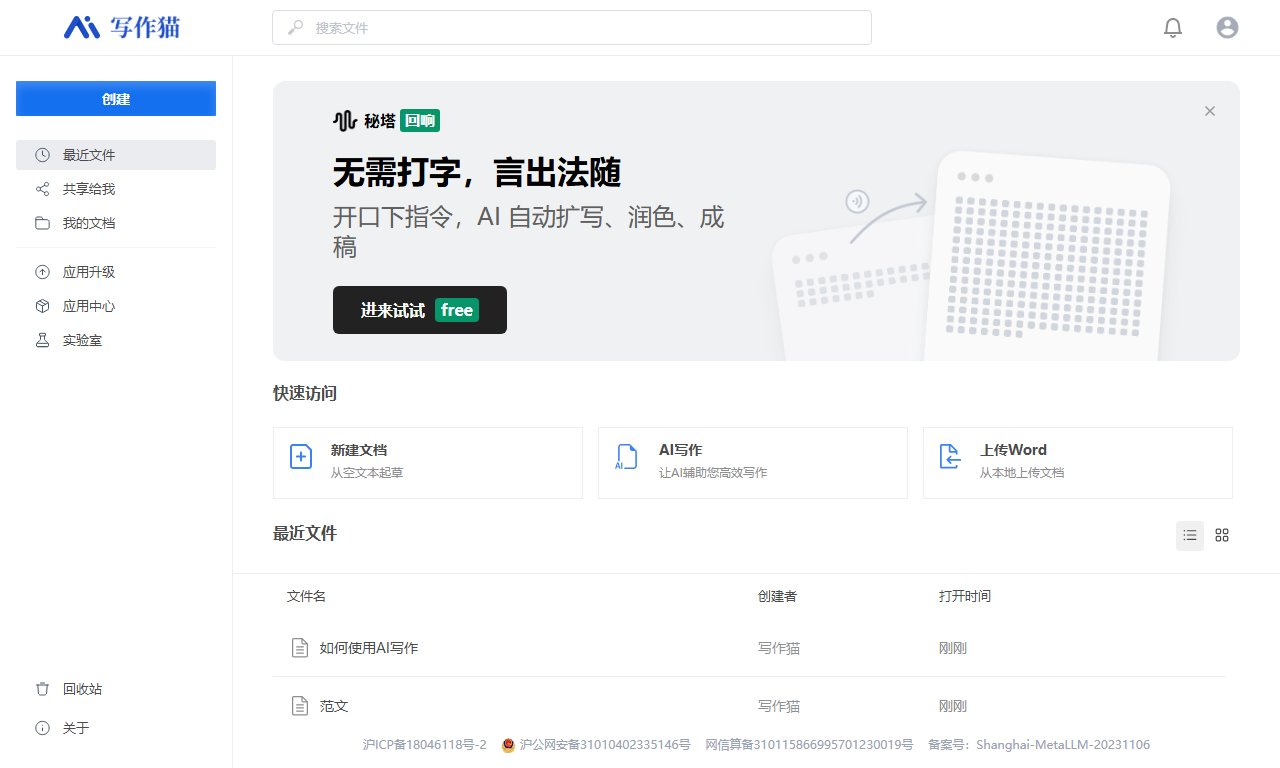Go to 应用升级 in the sidebar

pyautogui.click(x=116, y=272)
